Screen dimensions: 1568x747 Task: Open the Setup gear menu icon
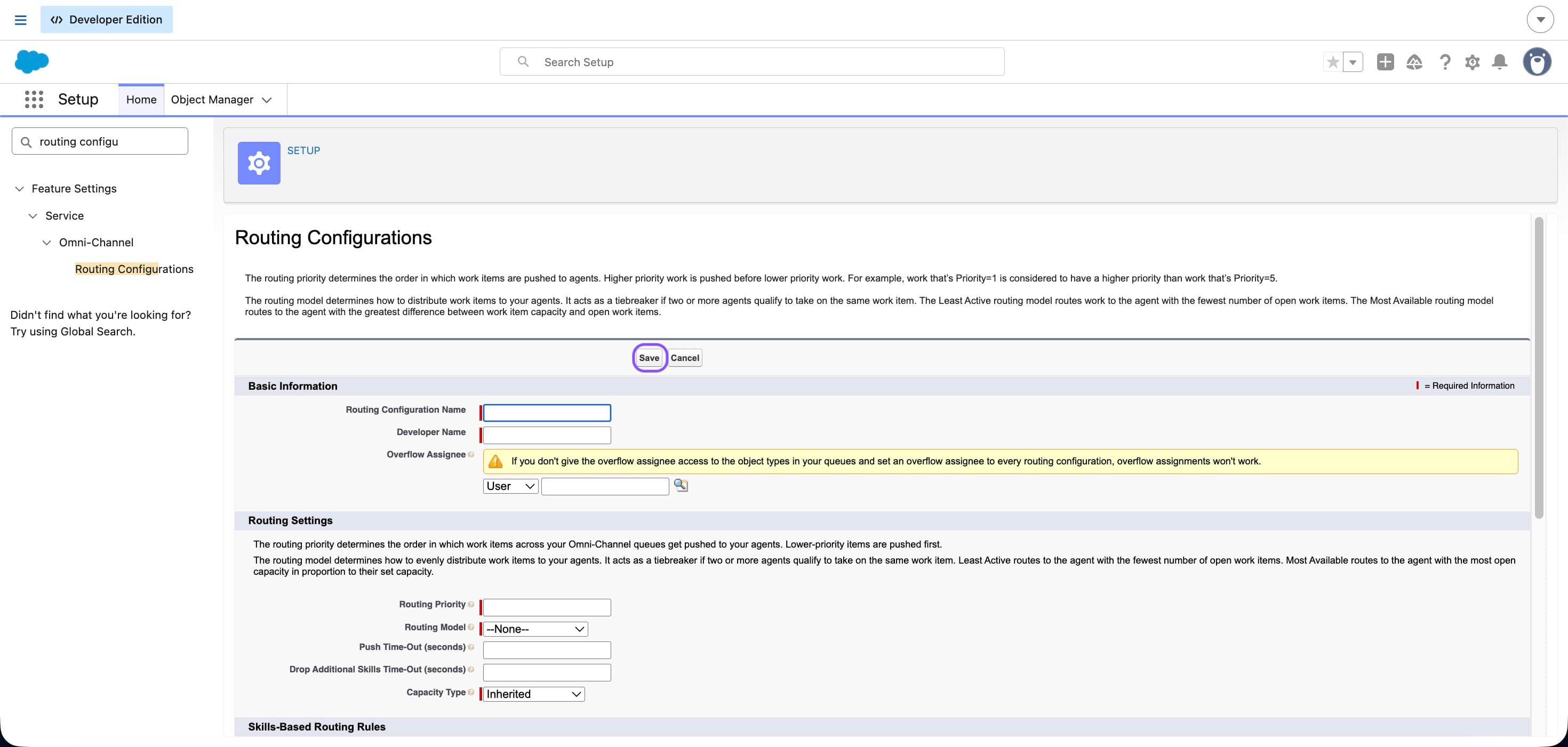pos(1472,61)
